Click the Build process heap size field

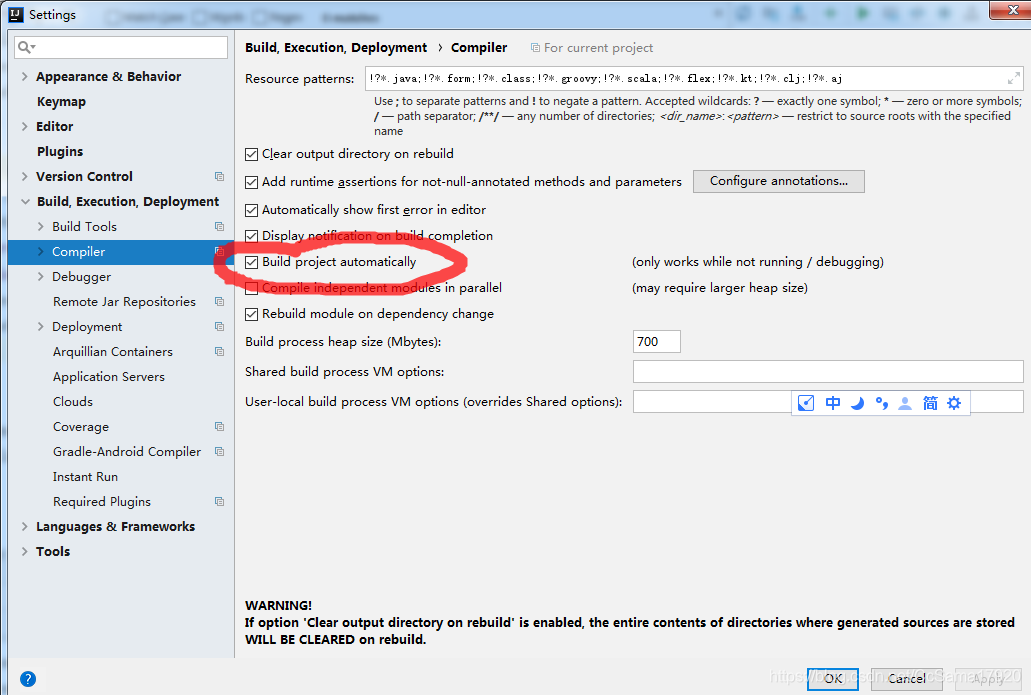coord(656,341)
